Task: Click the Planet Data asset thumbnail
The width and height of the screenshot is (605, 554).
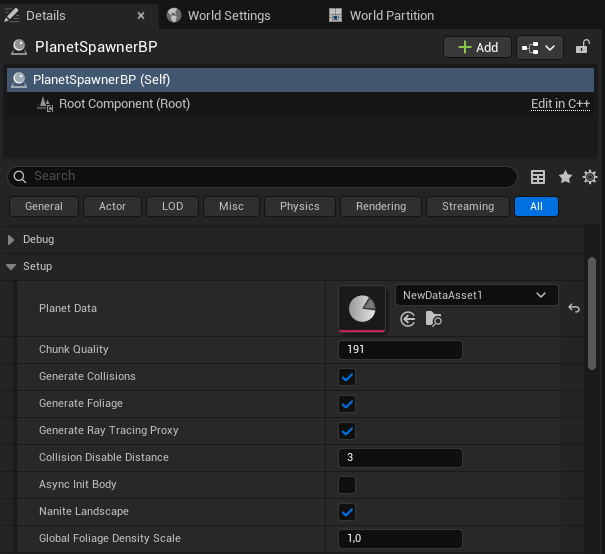Action: coord(362,309)
